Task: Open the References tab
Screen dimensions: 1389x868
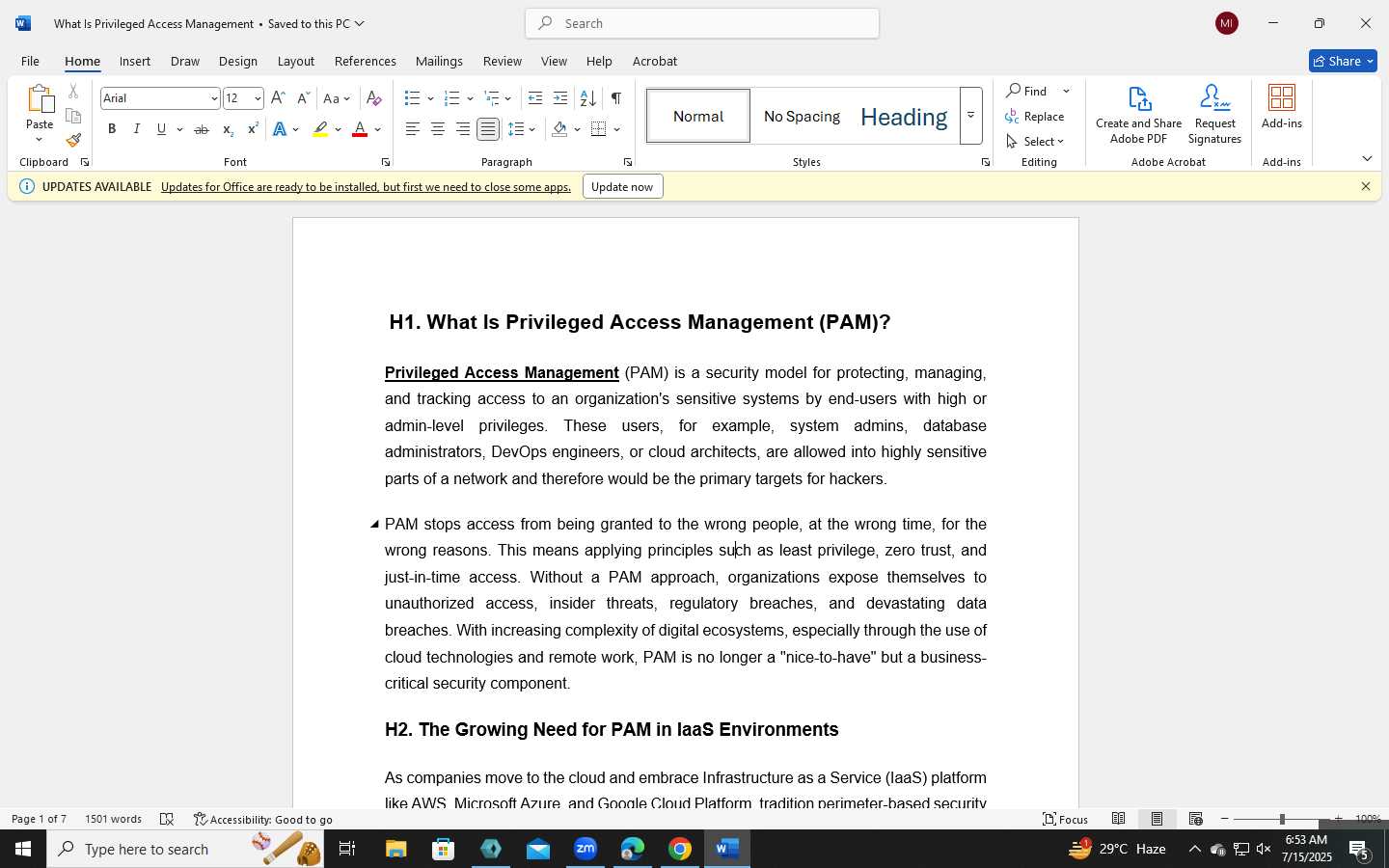Action: [x=366, y=61]
